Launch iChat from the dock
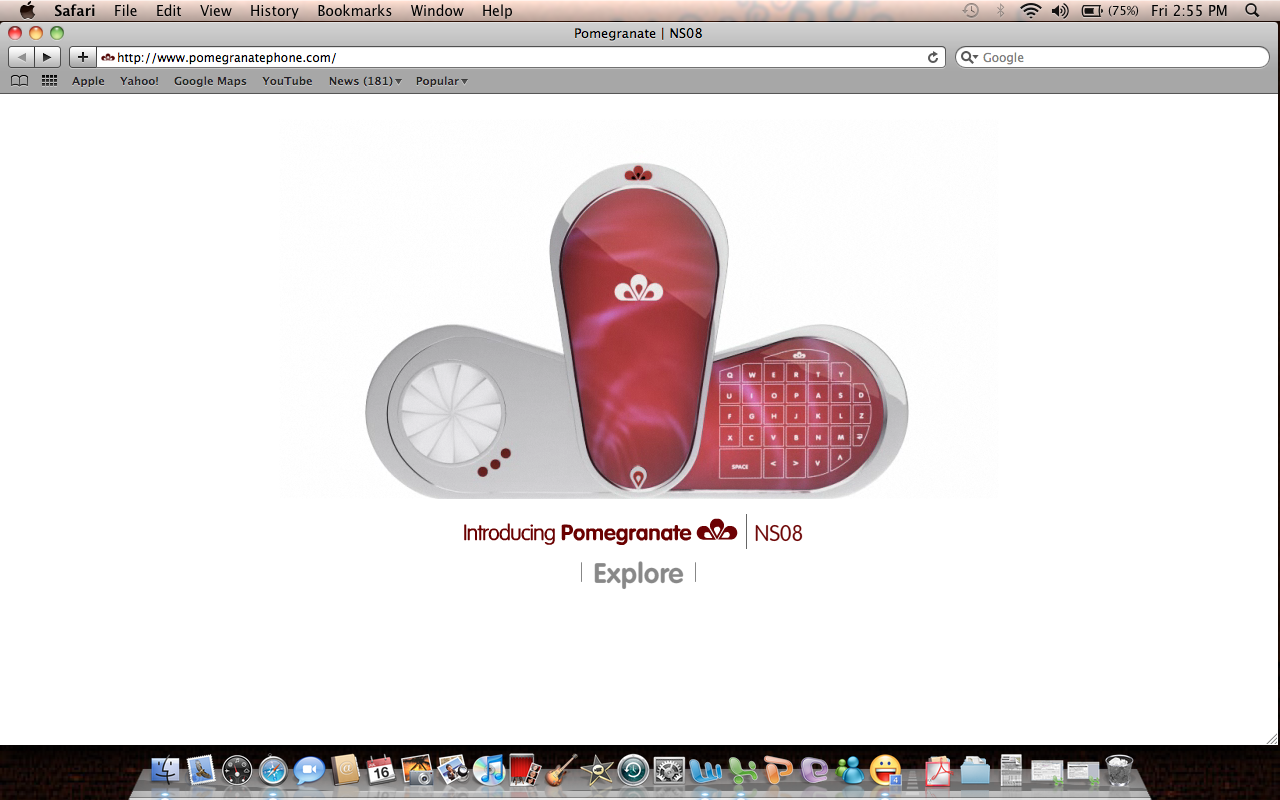1280x800 pixels. click(309, 770)
